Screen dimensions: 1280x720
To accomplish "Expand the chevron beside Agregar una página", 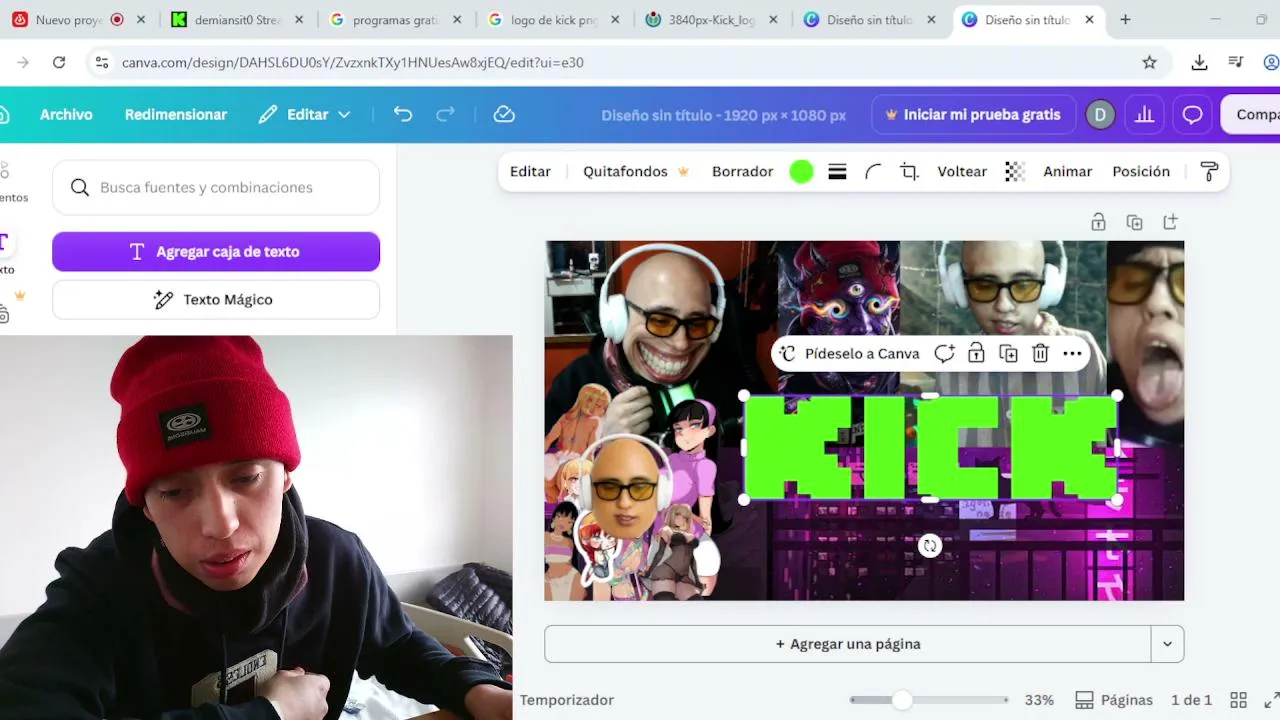I will point(1167,644).
